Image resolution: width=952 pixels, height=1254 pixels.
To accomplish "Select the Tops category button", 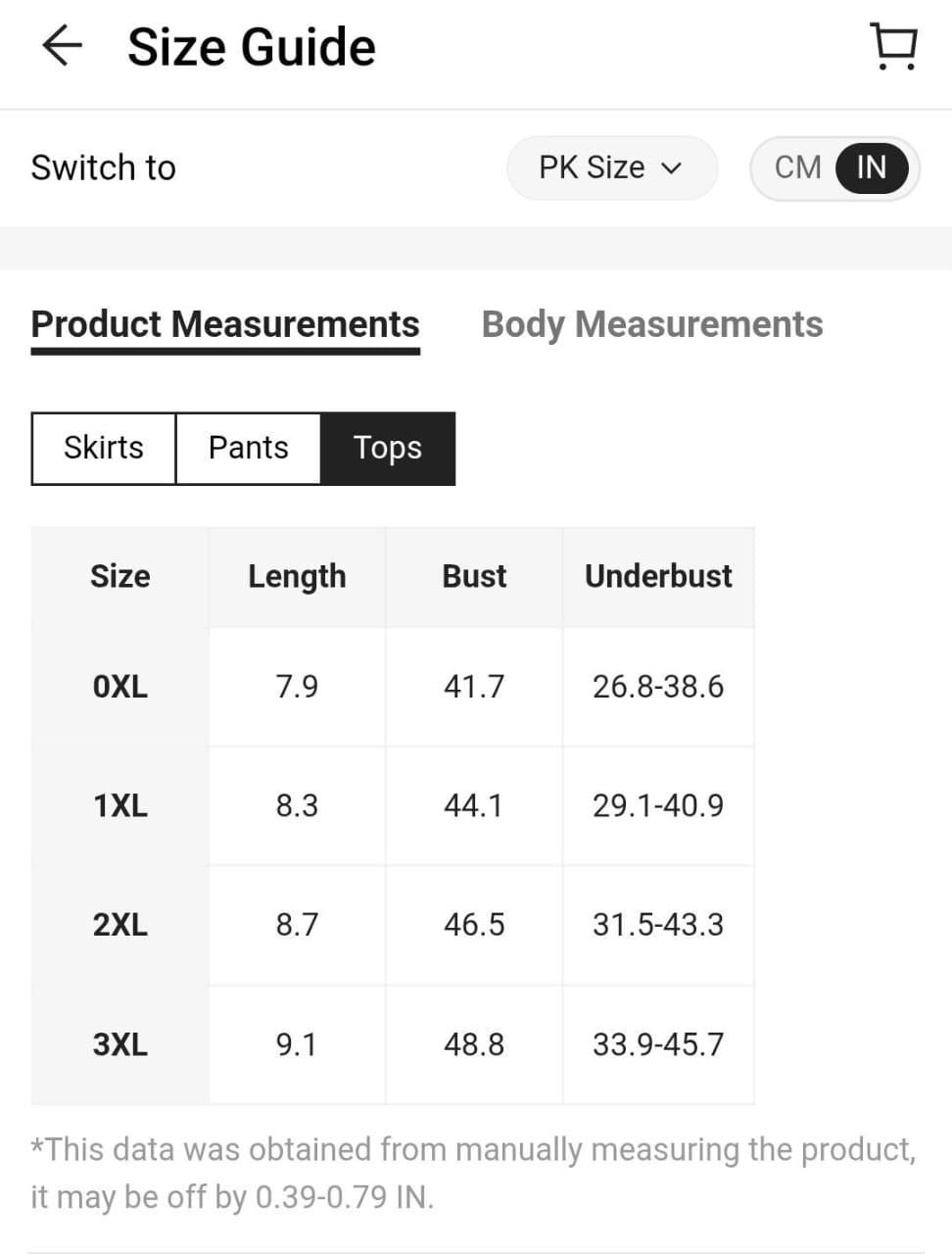I will pyautogui.click(x=388, y=448).
